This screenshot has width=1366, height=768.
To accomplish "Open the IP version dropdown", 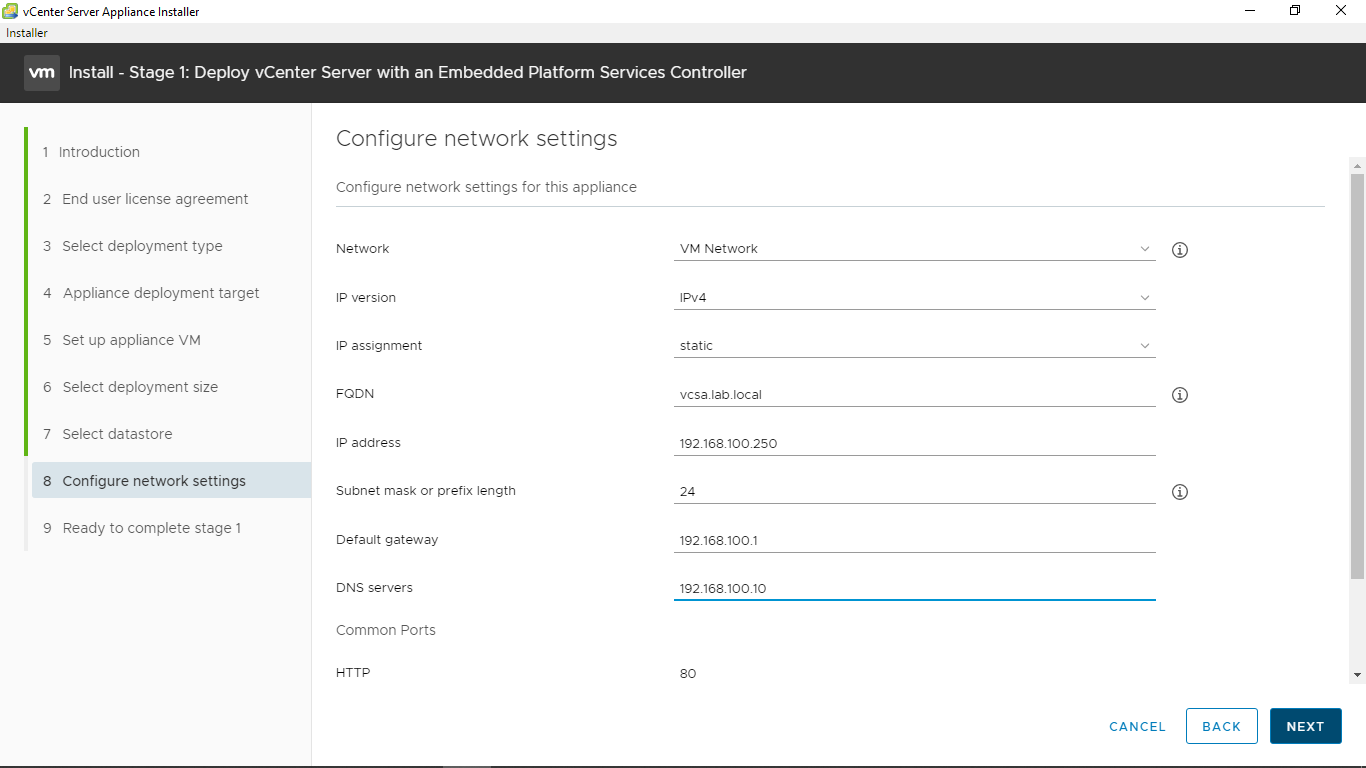I will [x=915, y=298].
